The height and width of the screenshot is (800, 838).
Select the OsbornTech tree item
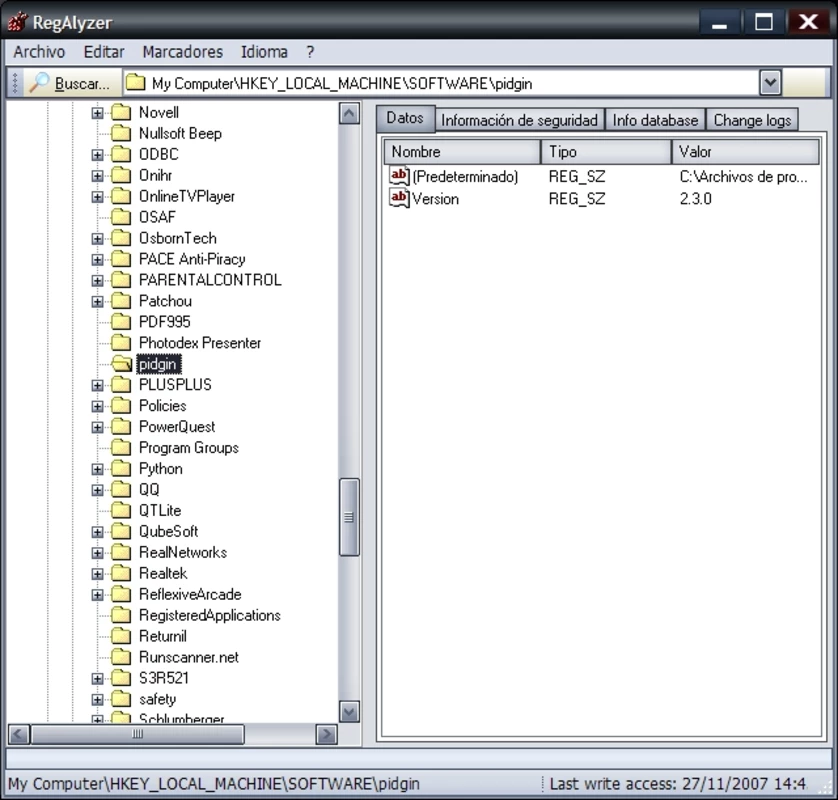pos(177,238)
